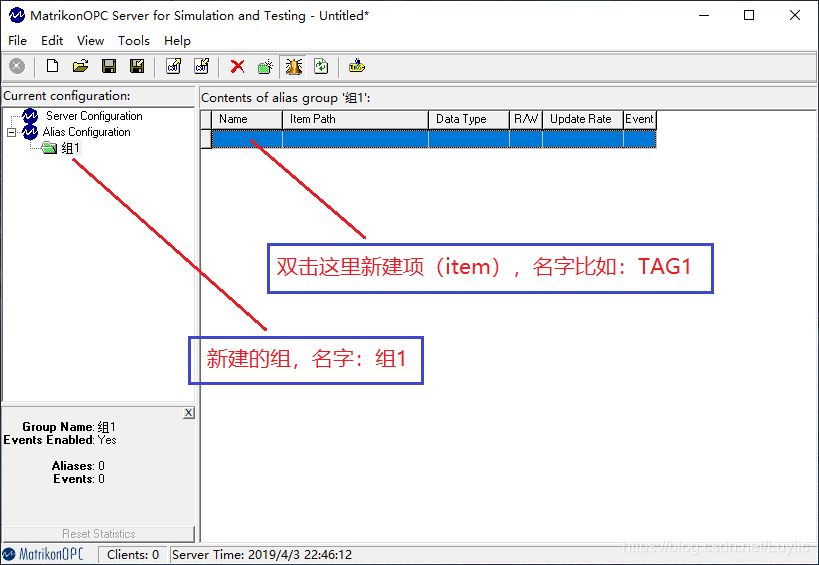Save the current configuration
Screen dimensions: 819x565
[109, 66]
